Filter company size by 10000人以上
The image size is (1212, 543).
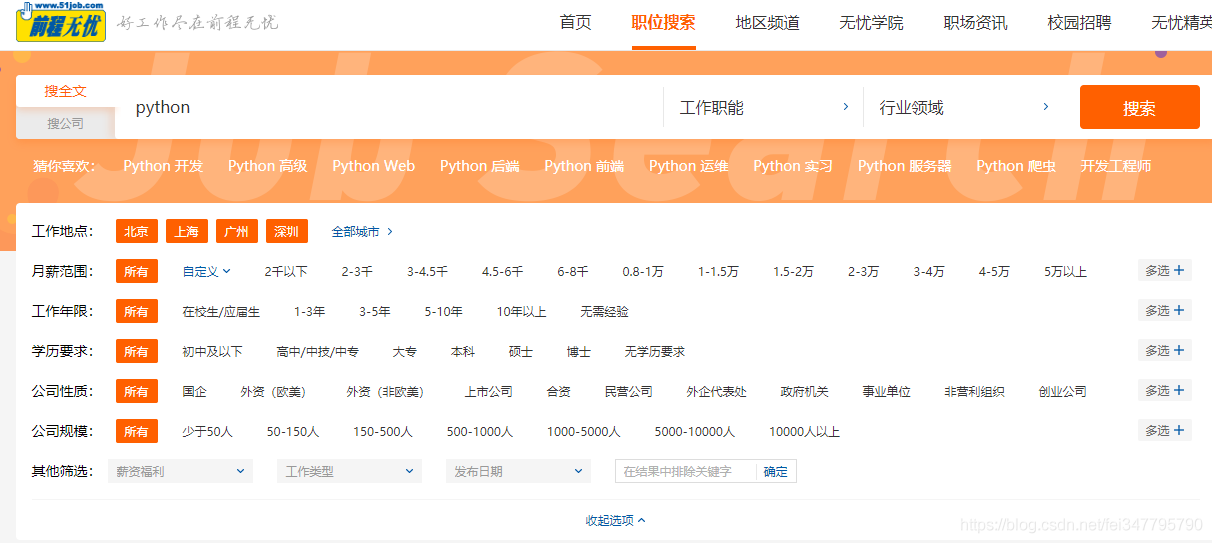click(804, 431)
